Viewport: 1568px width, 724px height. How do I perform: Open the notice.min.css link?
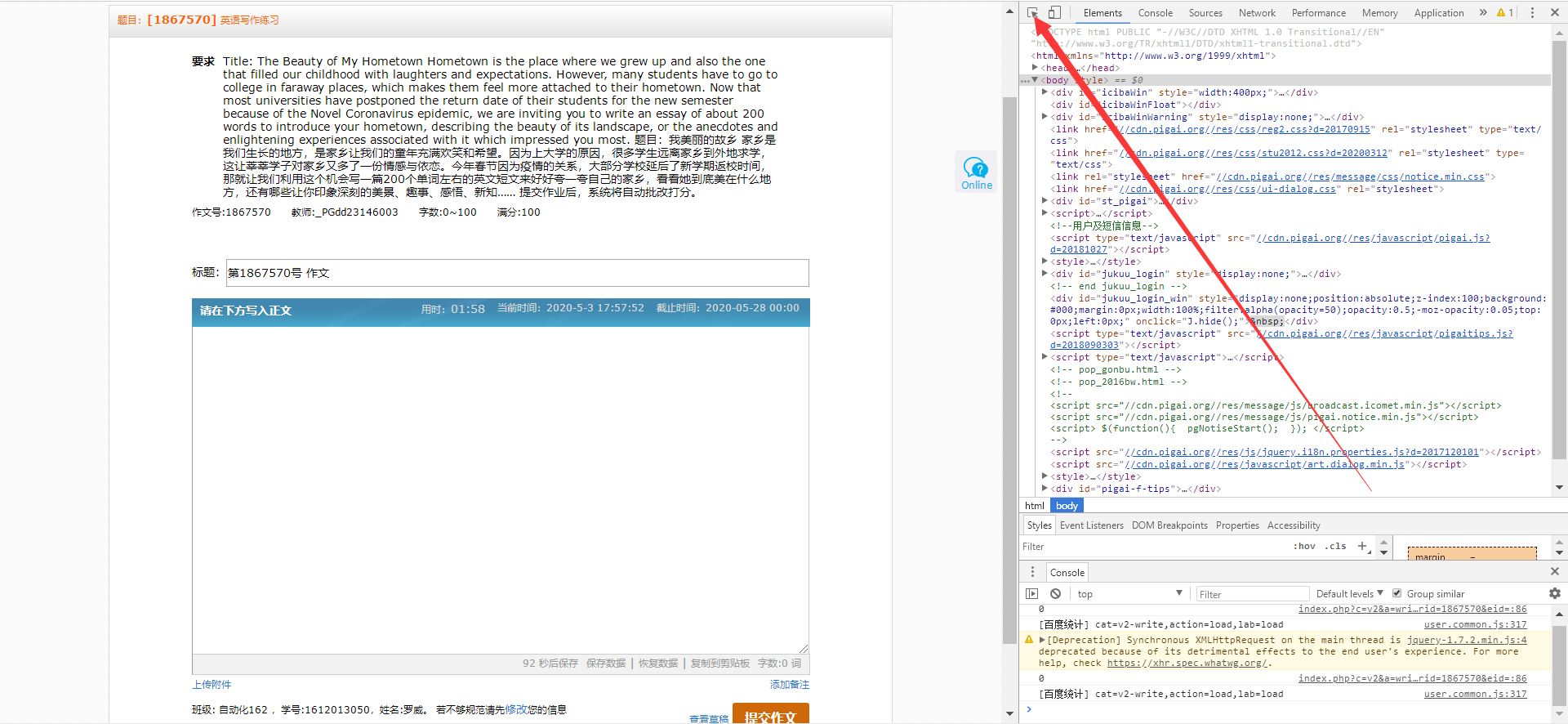pyautogui.click(x=1350, y=177)
